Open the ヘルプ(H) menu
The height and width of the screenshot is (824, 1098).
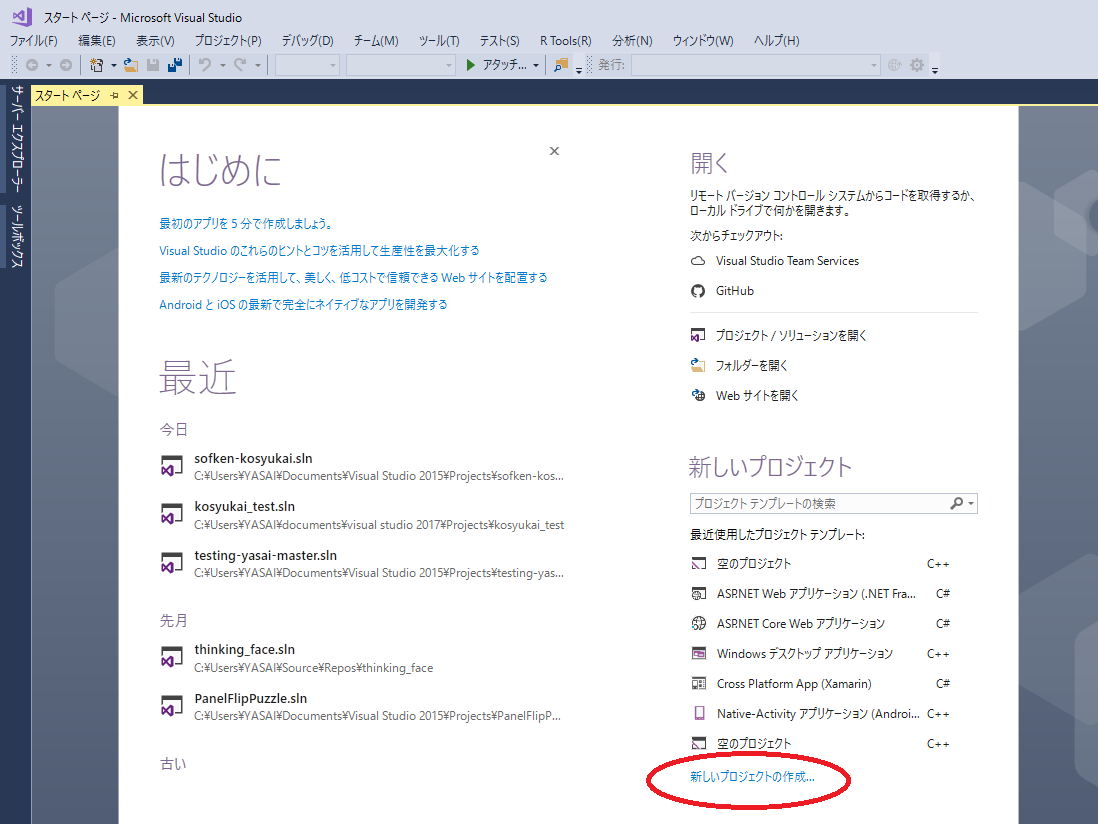pyautogui.click(x=777, y=41)
